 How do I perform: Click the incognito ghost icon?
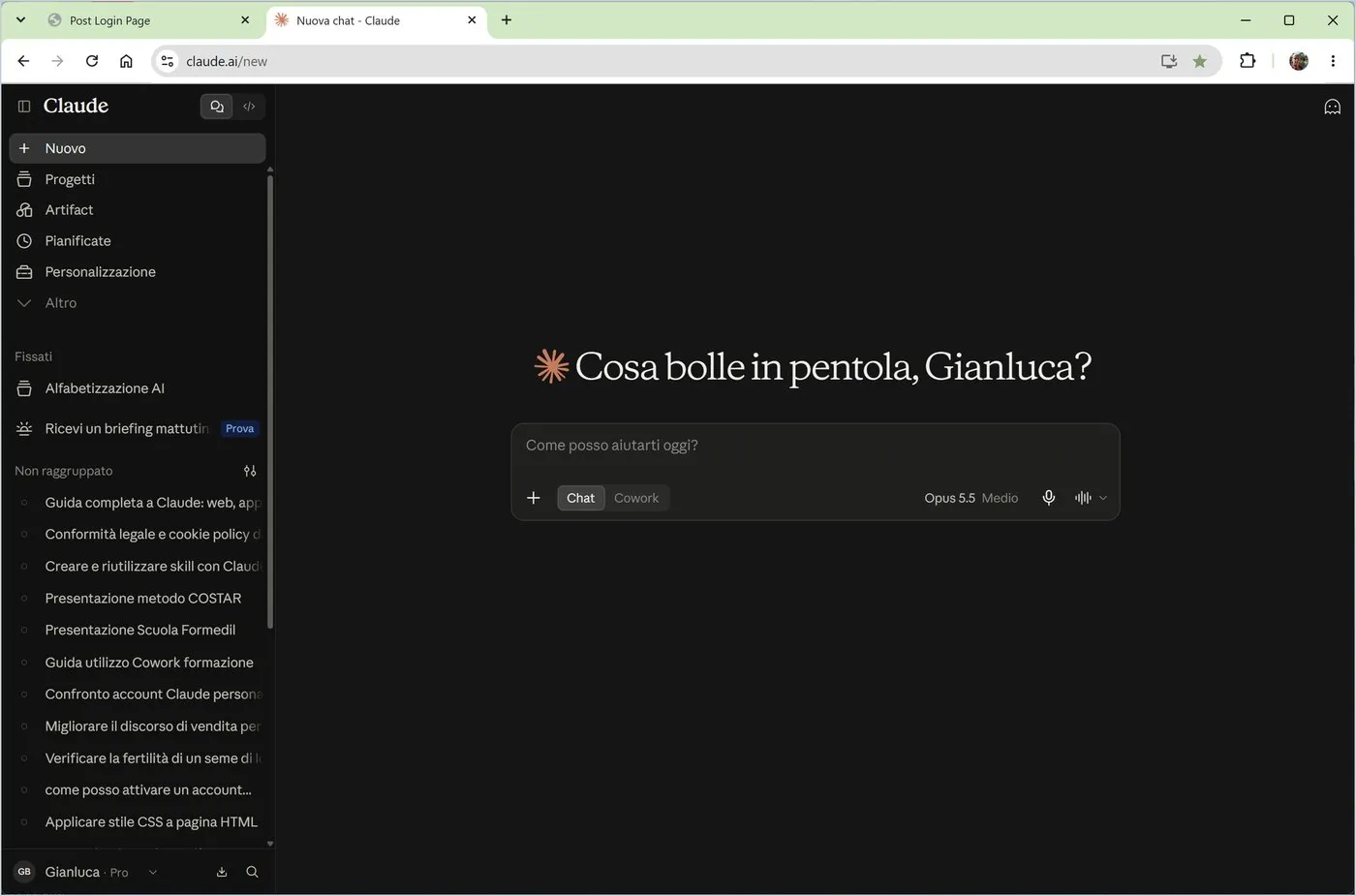(1333, 107)
